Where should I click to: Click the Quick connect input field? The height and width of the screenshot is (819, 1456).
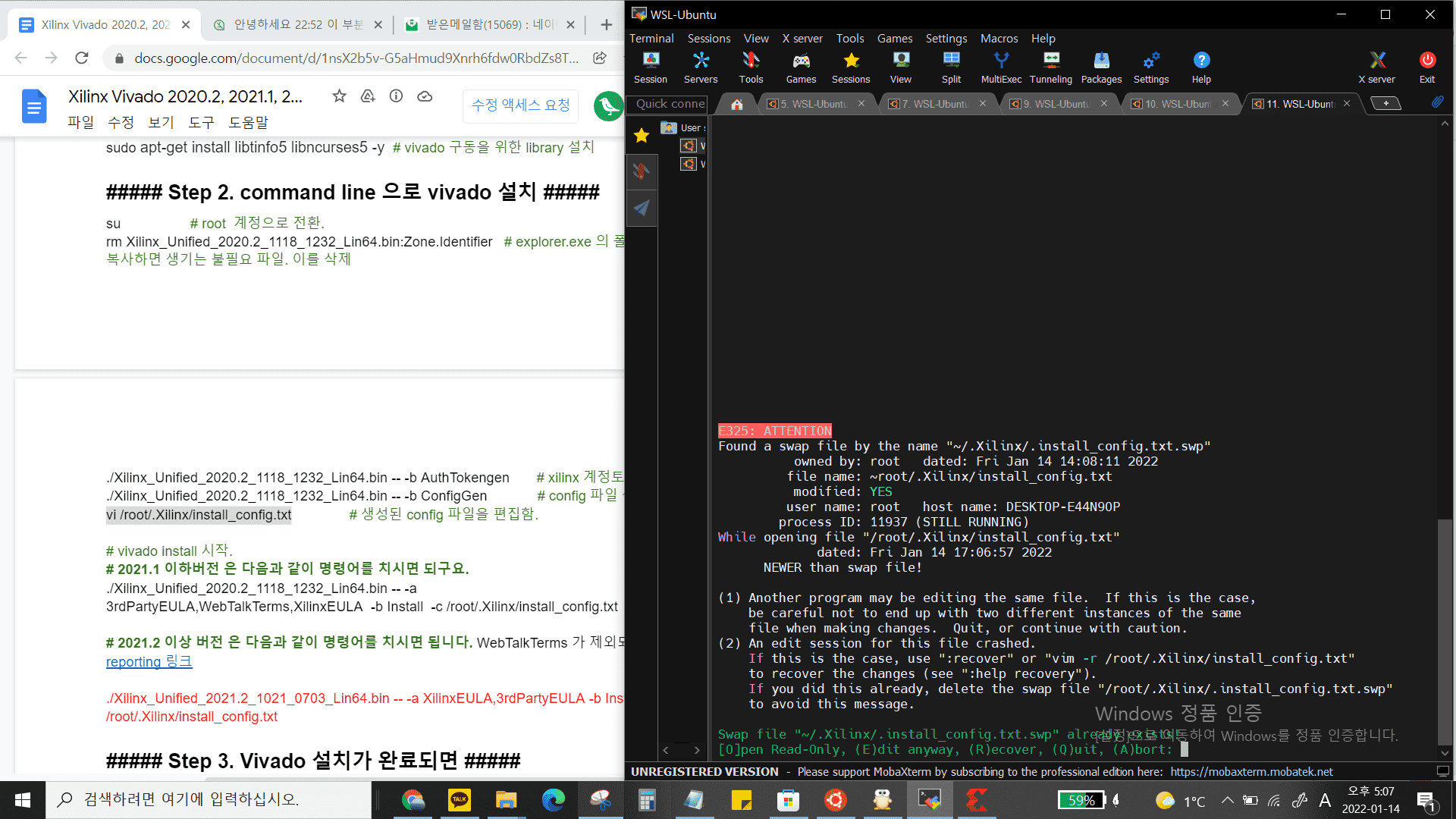670,104
